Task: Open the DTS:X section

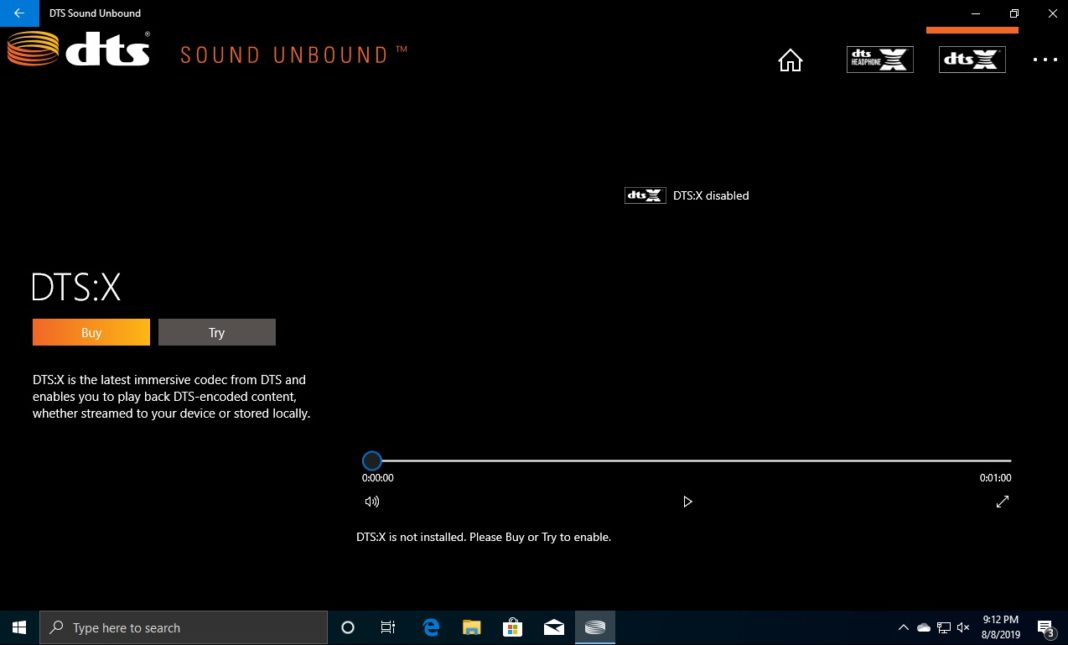Action: pos(971,59)
